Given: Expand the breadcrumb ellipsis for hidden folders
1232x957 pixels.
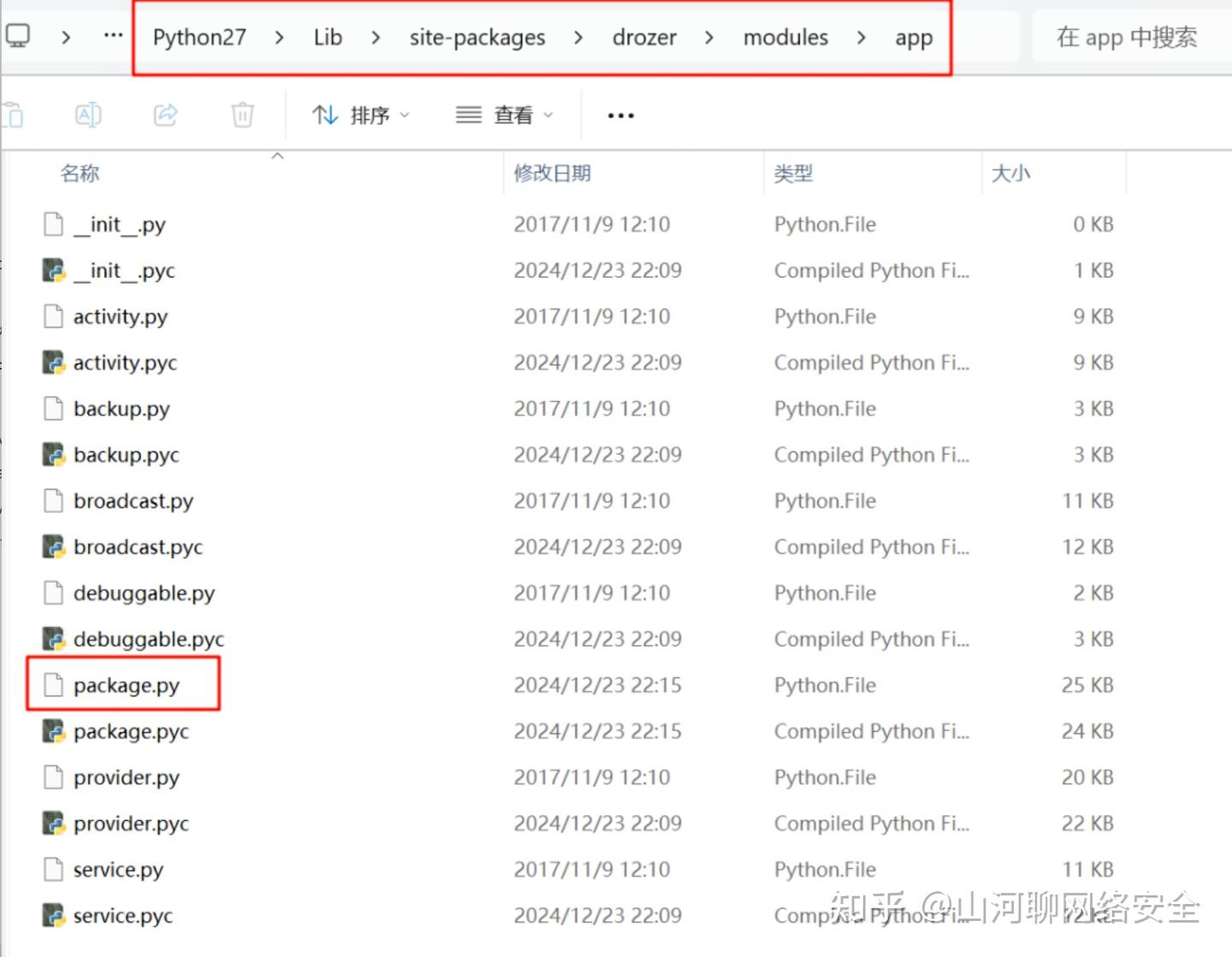Looking at the screenshot, I should click(113, 36).
